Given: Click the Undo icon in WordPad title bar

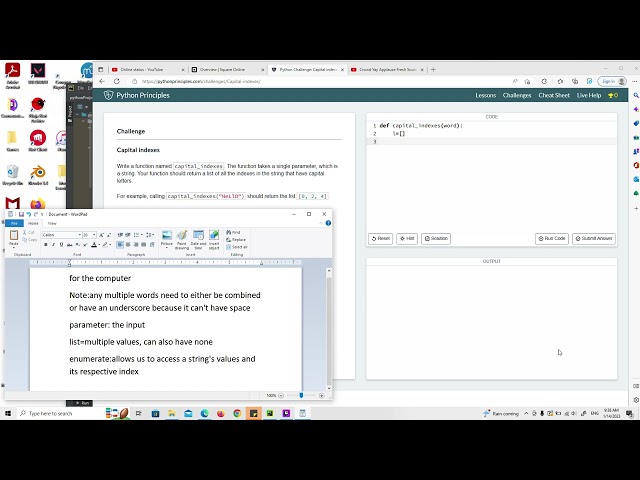Looking at the screenshot, I should pyautogui.click(x=29, y=214).
